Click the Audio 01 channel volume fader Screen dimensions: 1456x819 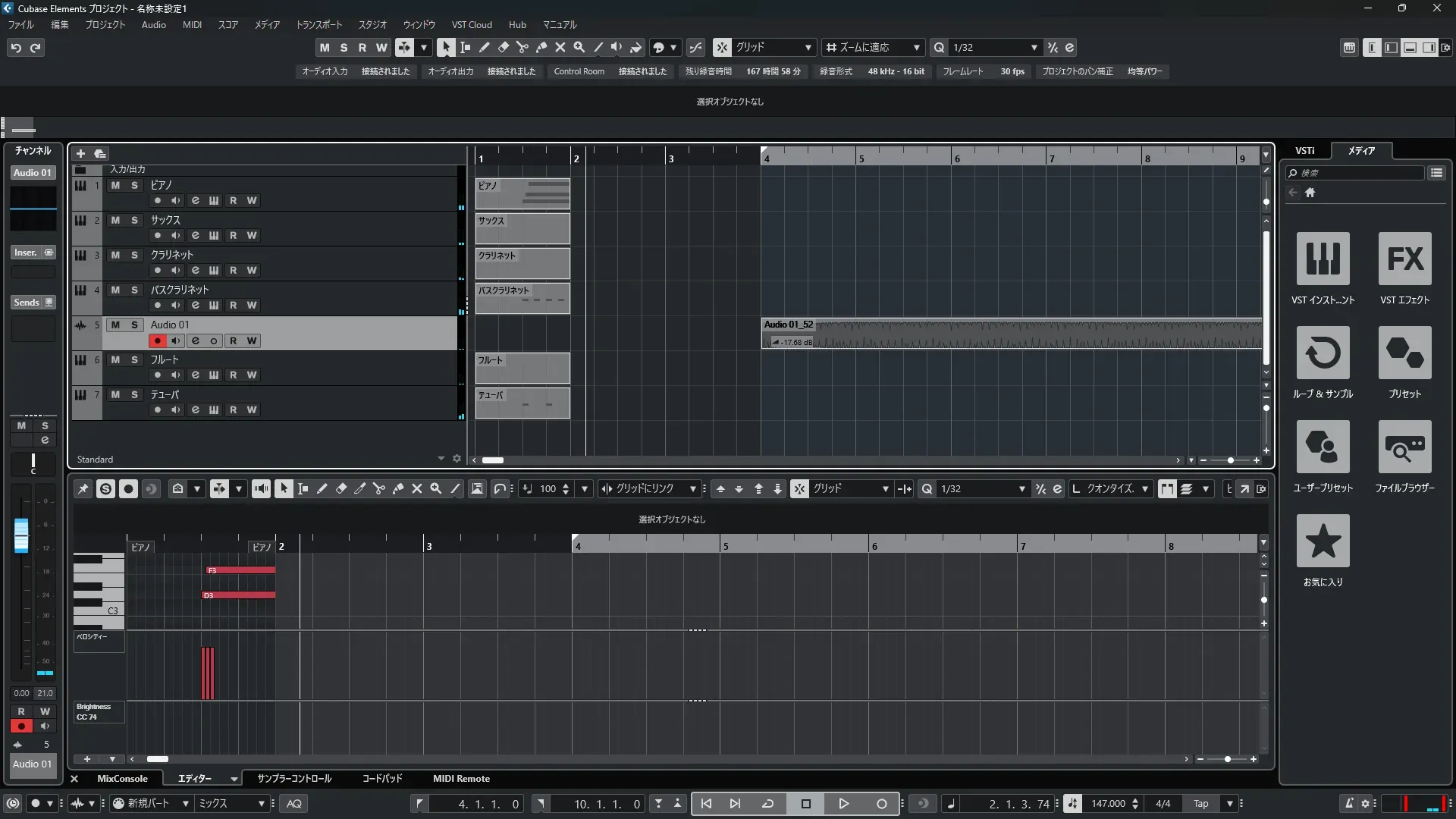[x=21, y=535]
